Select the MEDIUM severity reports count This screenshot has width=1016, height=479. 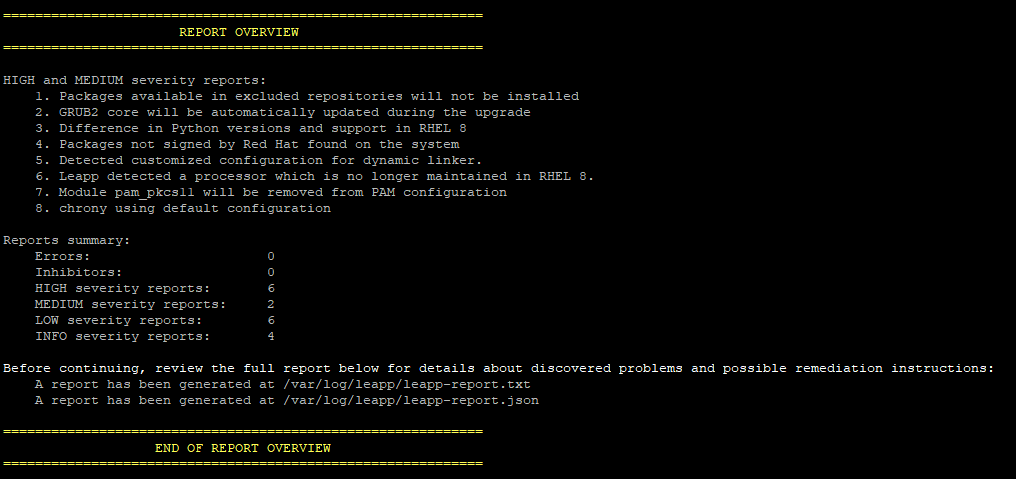[271, 304]
